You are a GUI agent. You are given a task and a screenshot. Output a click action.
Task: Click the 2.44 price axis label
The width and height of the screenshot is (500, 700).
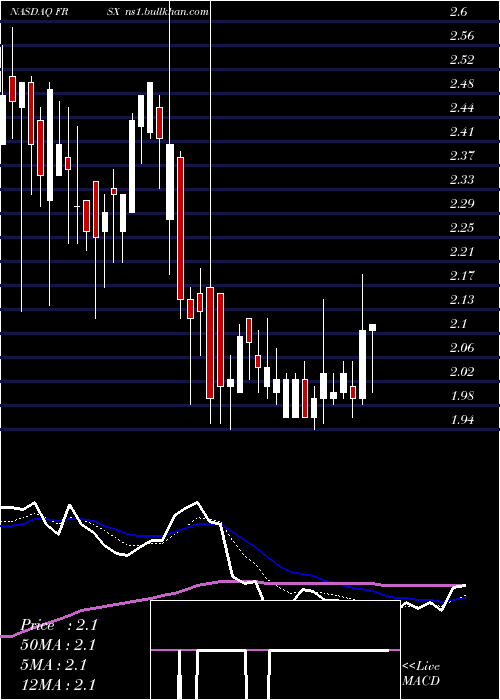pyautogui.click(x=462, y=108)
